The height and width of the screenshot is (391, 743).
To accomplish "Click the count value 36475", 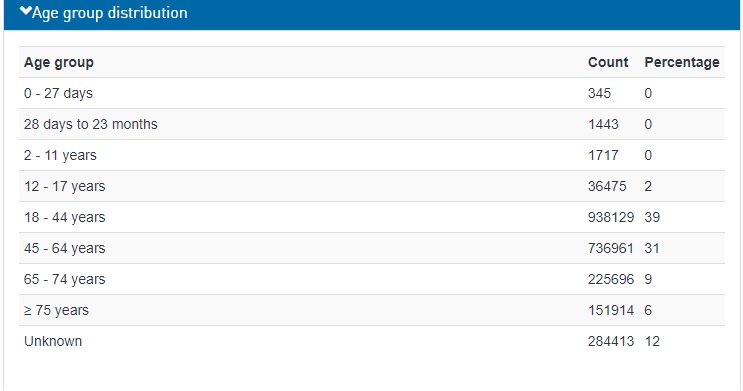I will coord(607,186).
